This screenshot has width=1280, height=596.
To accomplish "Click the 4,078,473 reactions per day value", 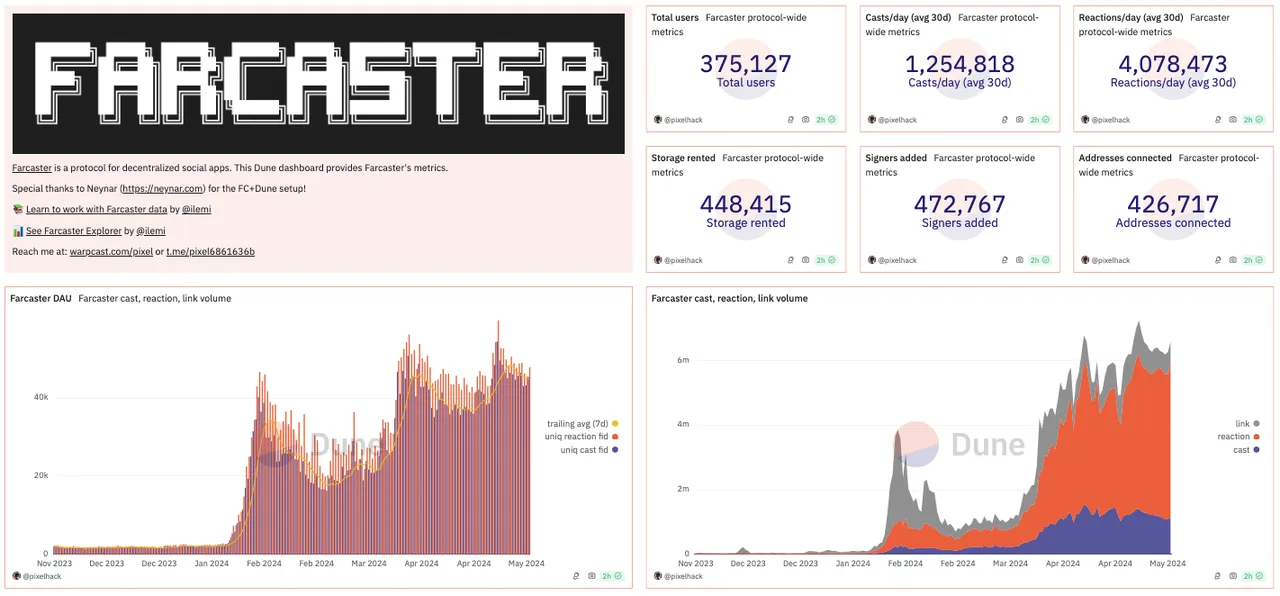I will click(1173, 64).
